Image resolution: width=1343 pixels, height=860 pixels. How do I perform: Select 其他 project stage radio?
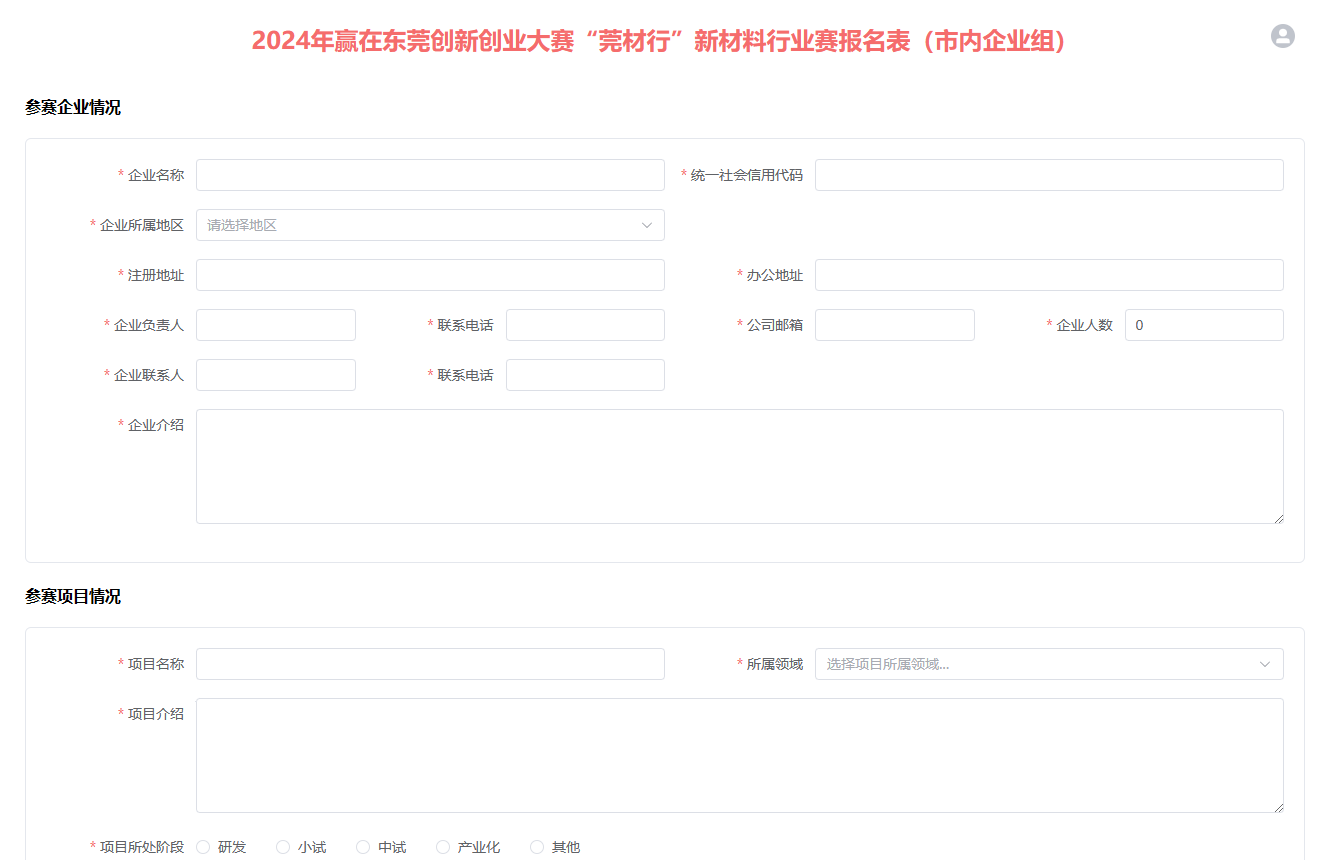(x=537, y=847)
